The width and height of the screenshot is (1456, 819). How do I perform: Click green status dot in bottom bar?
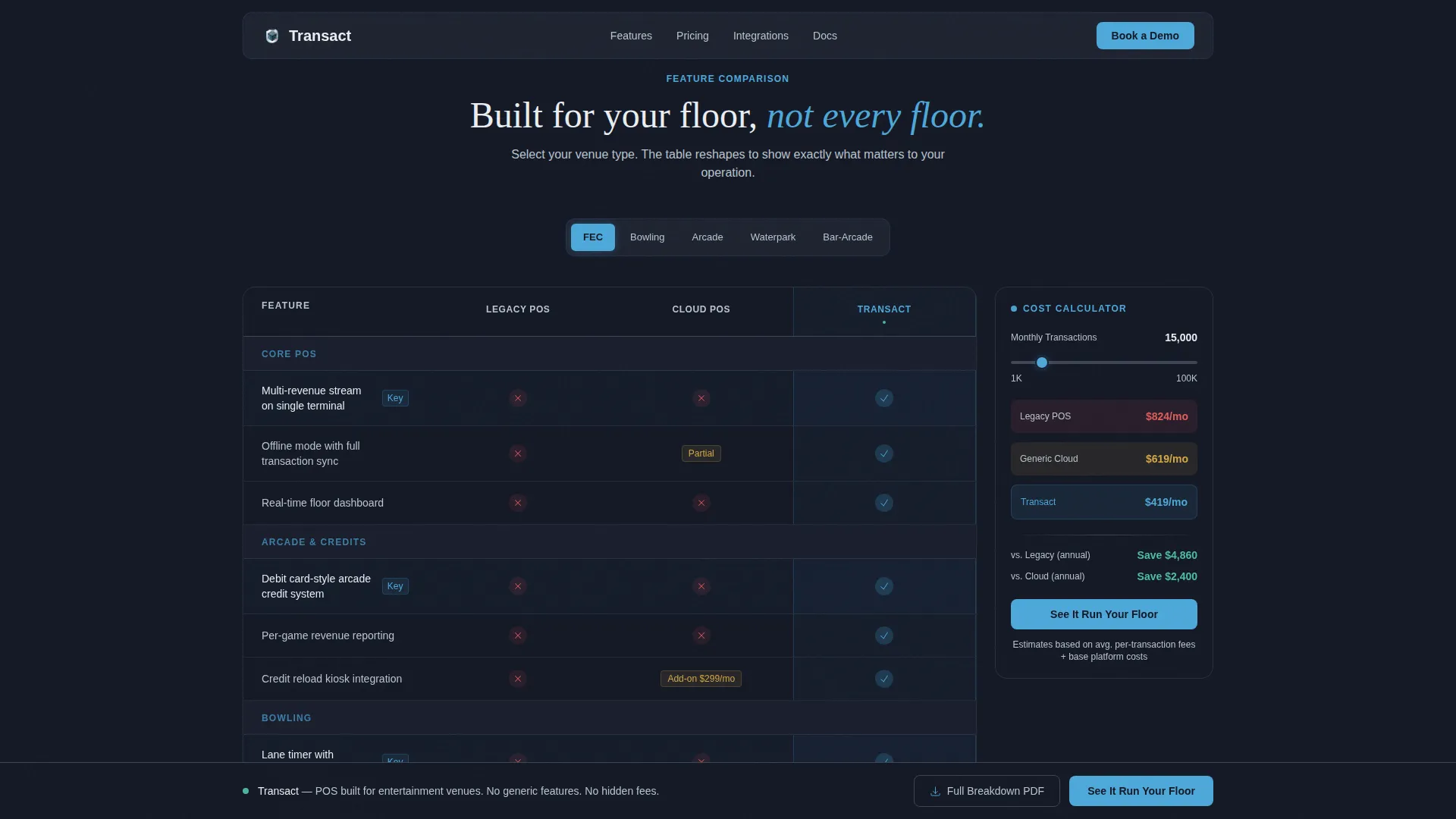(246, 791)
